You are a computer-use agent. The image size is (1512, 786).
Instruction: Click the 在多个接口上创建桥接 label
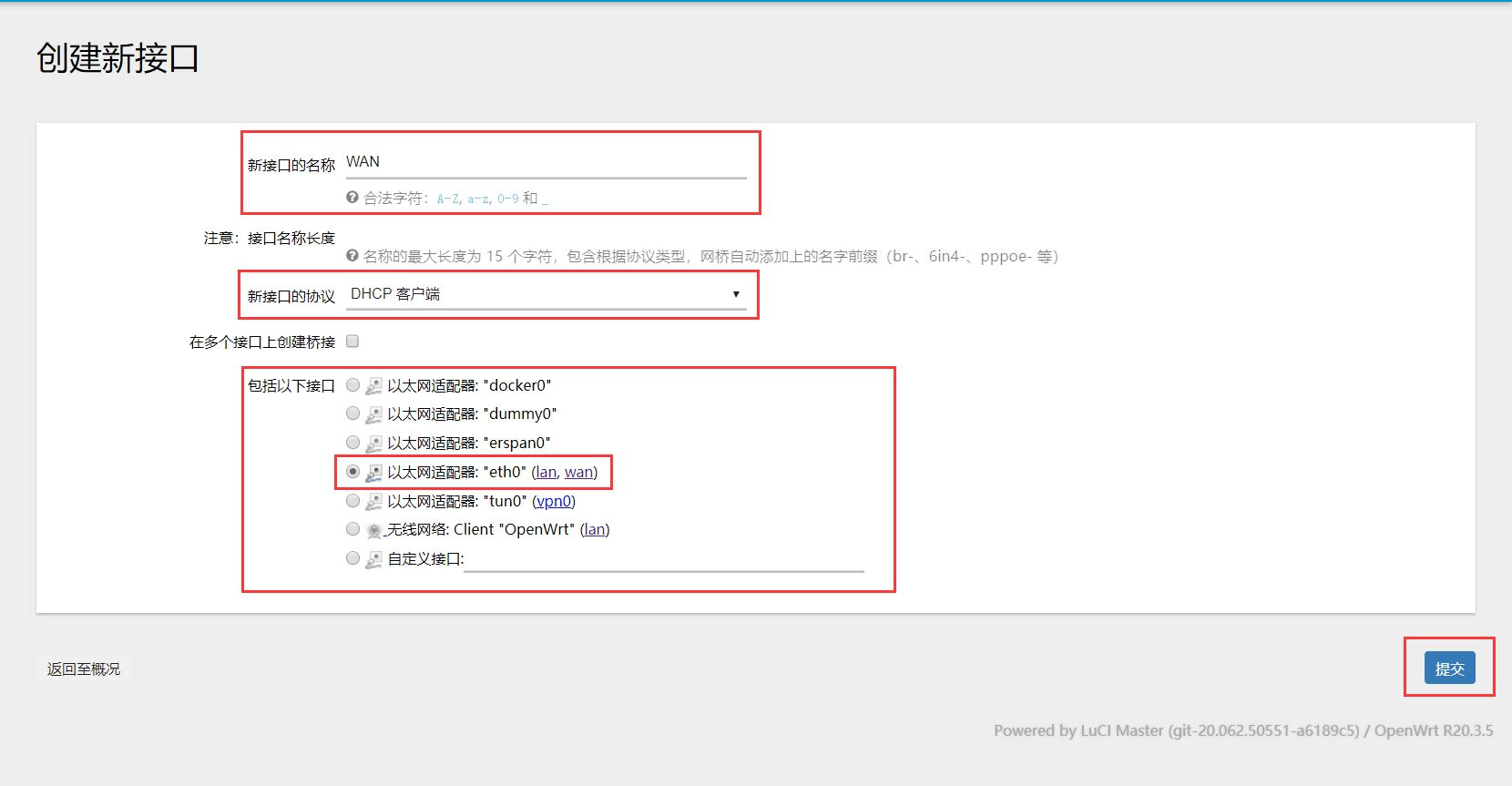pos(262,342)
